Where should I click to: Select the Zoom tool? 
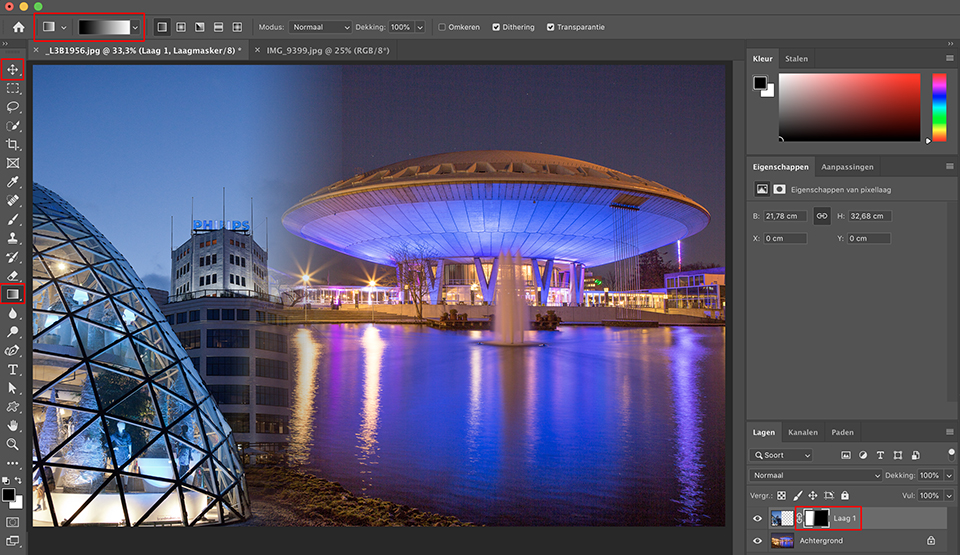[x=12, y=444]
